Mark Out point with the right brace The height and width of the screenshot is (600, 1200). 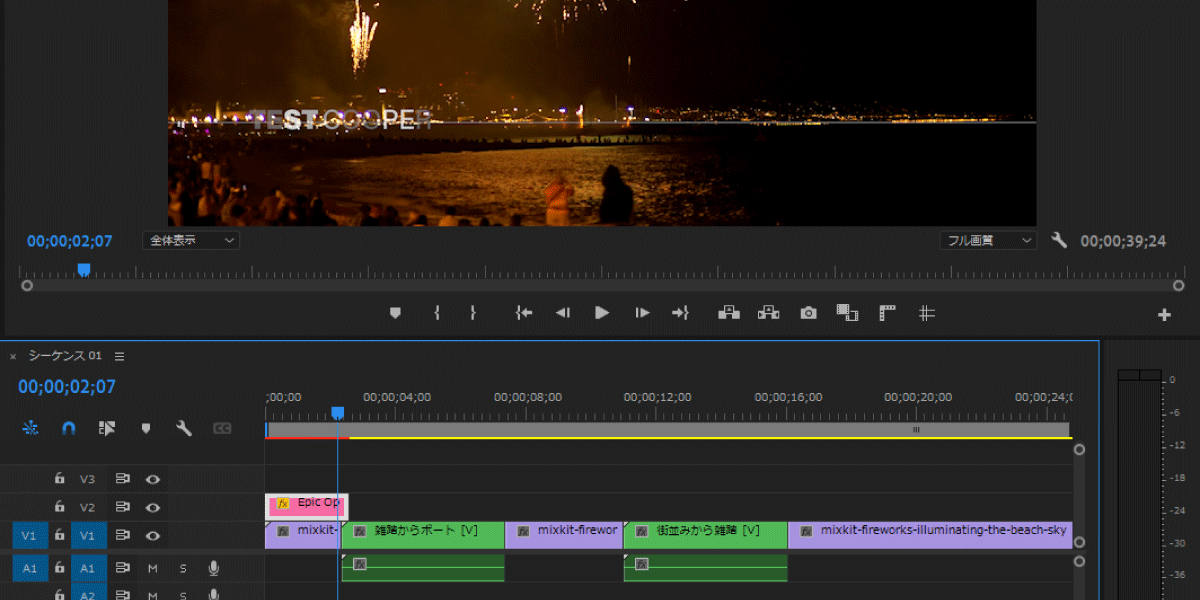coord(473,313)
